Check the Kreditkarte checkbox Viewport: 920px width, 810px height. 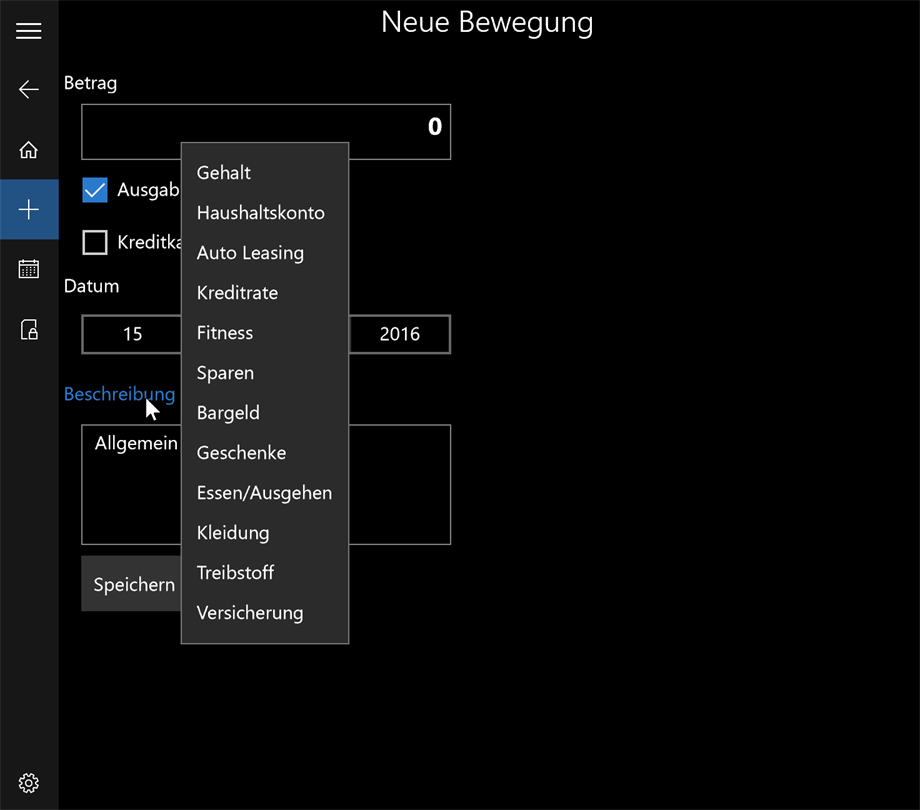tap(95, 242)
